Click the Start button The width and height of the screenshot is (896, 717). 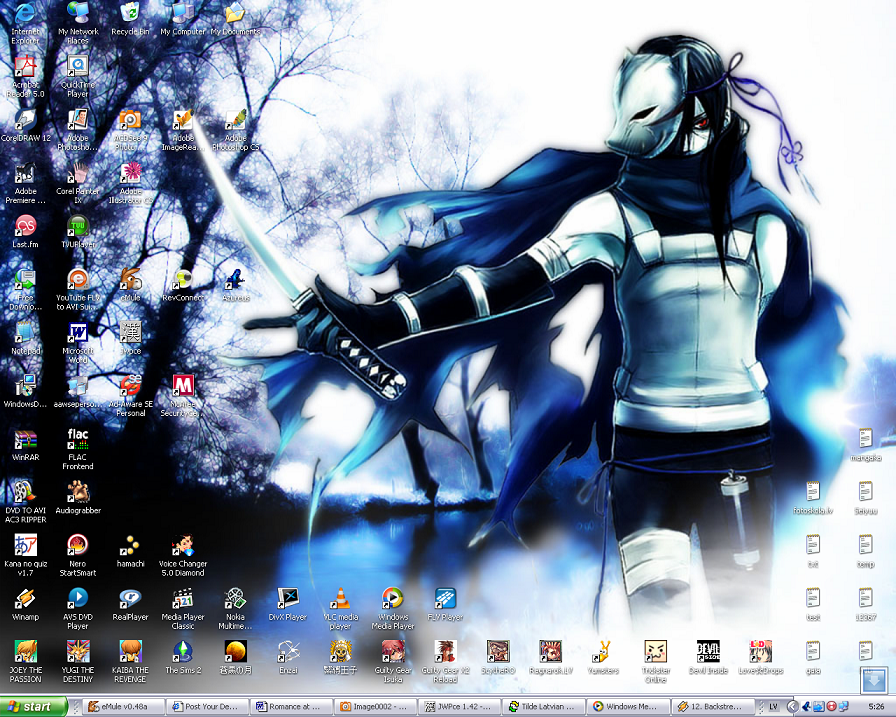pyautogui.click(x=33, y=707)
